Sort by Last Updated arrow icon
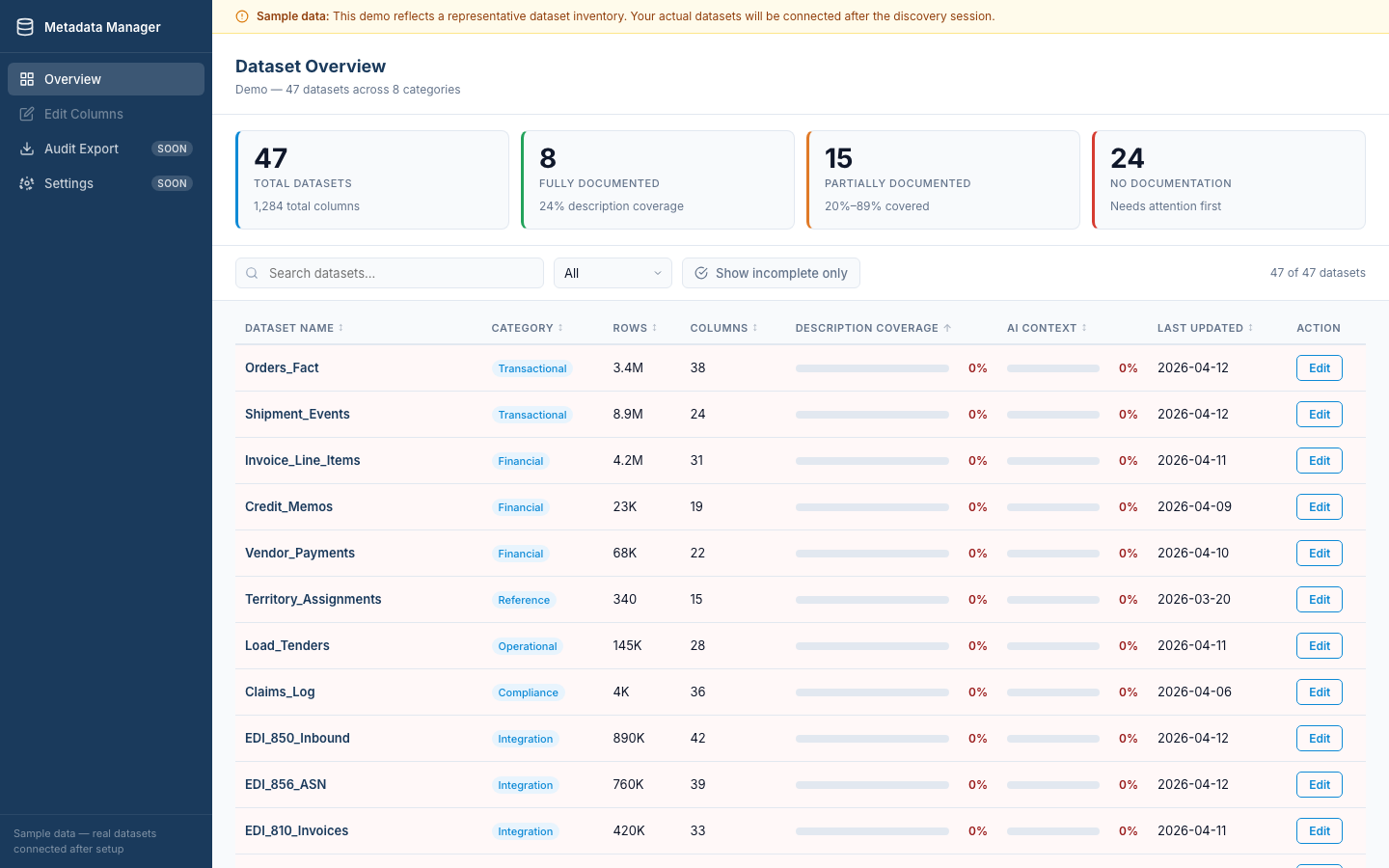 pyautogui.click(x=1251, y=328)
